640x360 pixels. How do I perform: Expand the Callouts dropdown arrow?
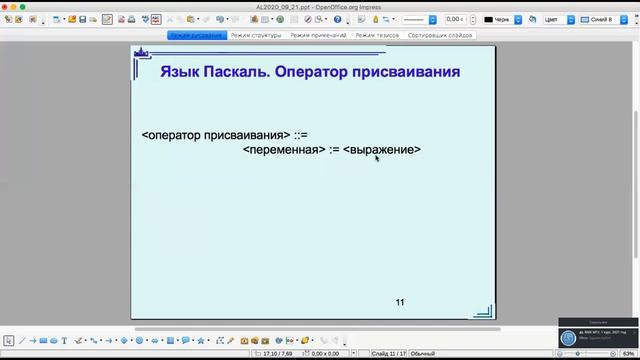[x=193, y=340]
